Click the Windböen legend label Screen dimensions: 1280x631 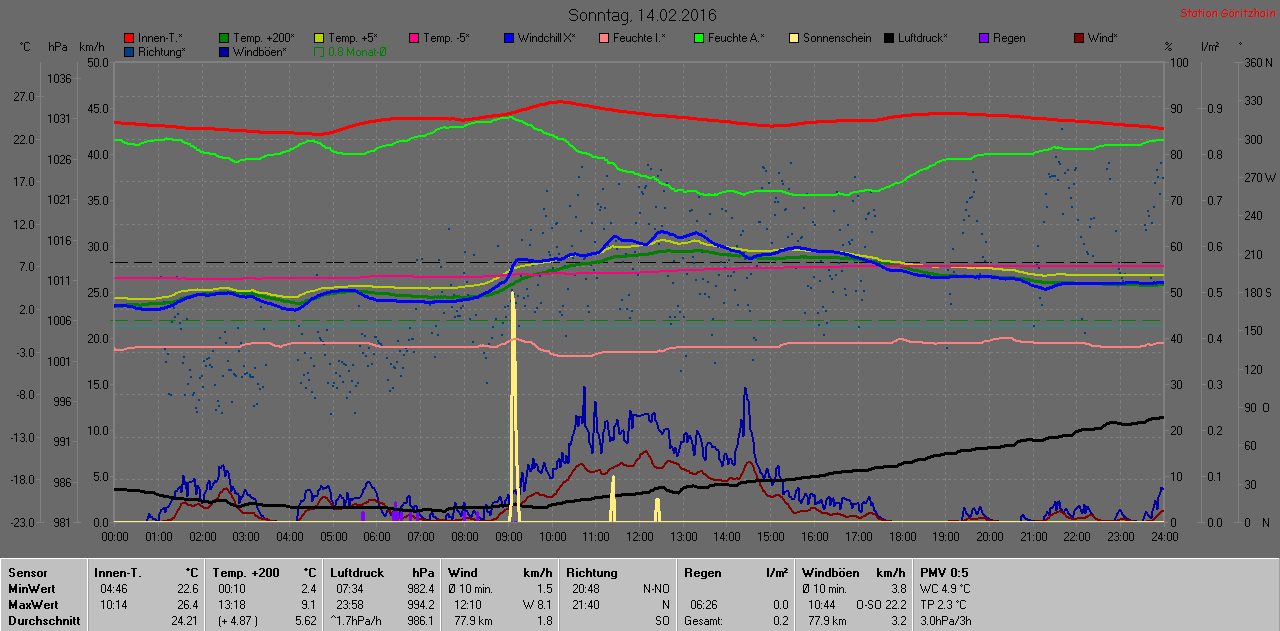pos(259,52)
